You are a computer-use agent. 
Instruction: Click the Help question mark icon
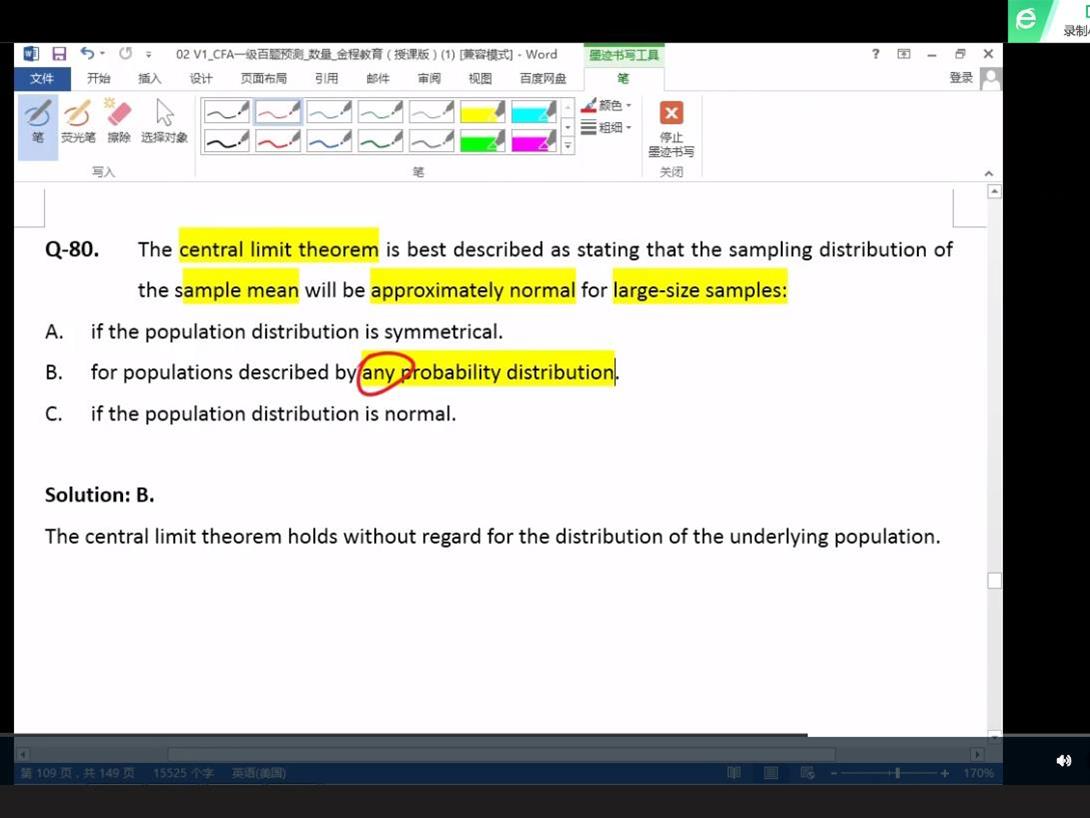click(x=875, y=54)
